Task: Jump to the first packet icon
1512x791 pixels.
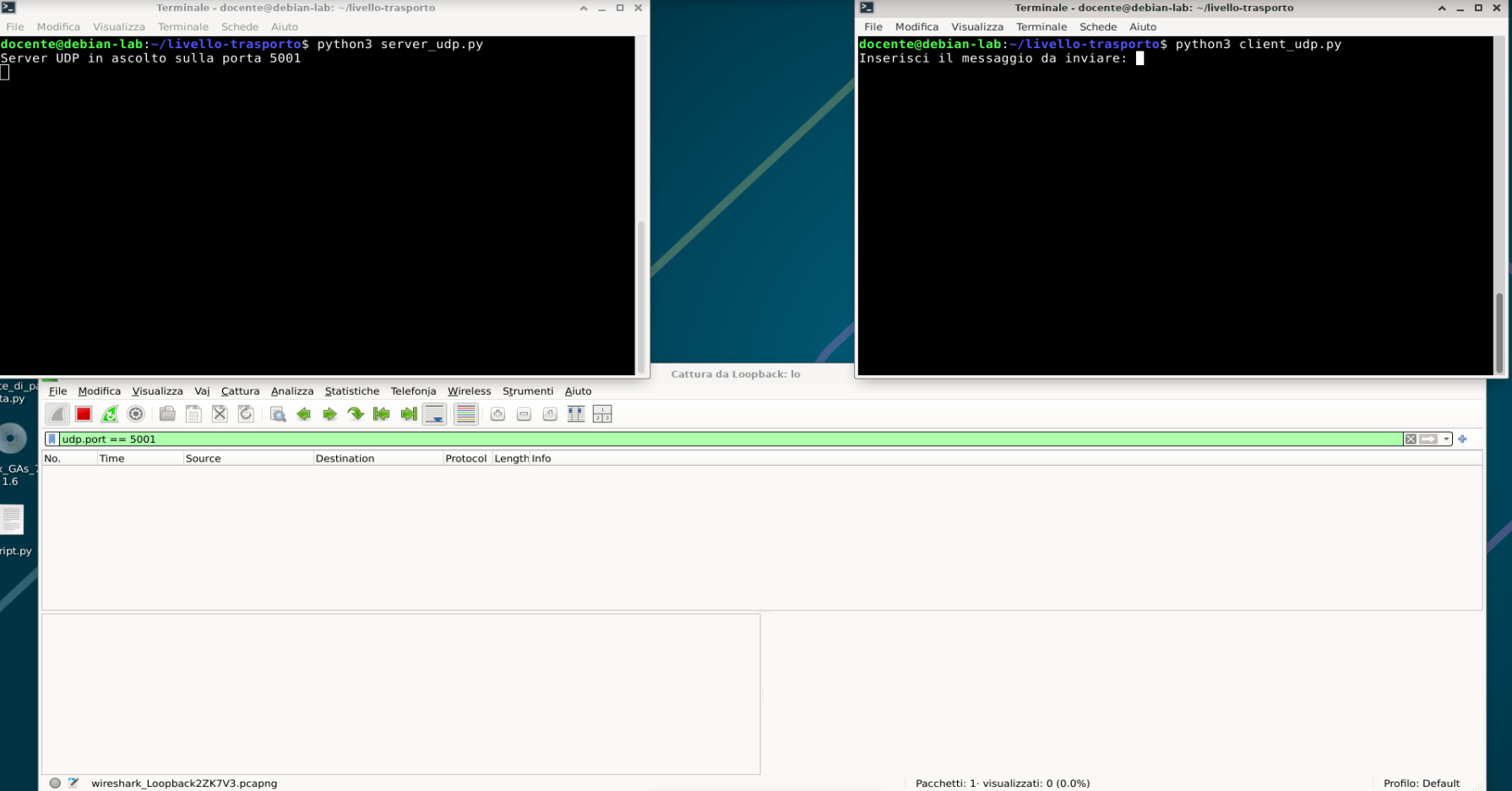Action: [x=382, y=414]
